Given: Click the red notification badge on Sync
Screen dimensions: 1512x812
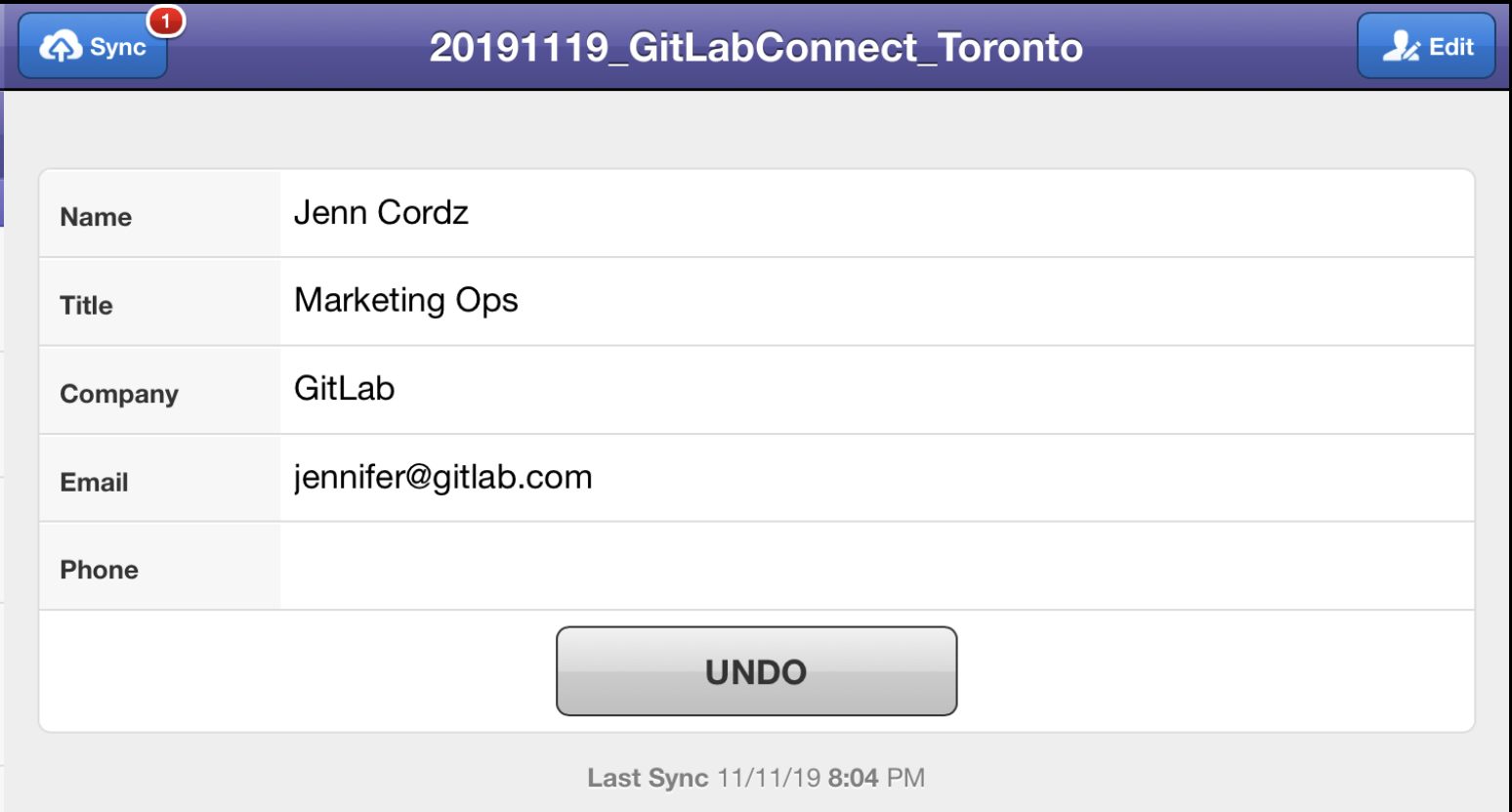Looking at the screenshot, I should (x=165, y=21).
